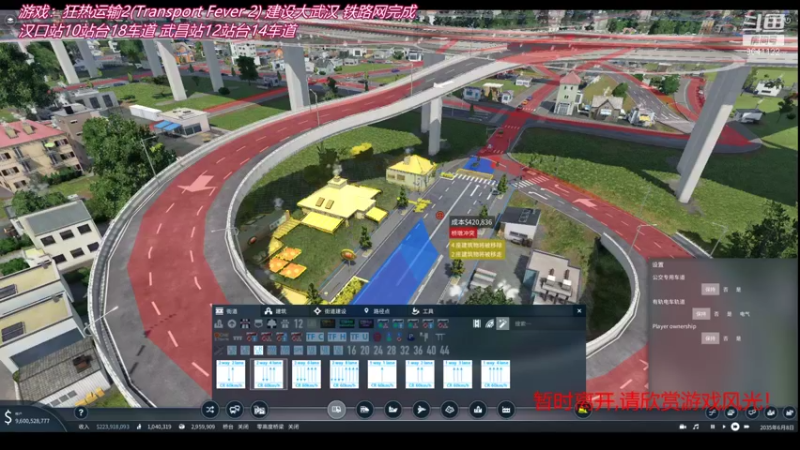Open the landscape/assets menu icon
800x450 pixels.
pos(478,409)
